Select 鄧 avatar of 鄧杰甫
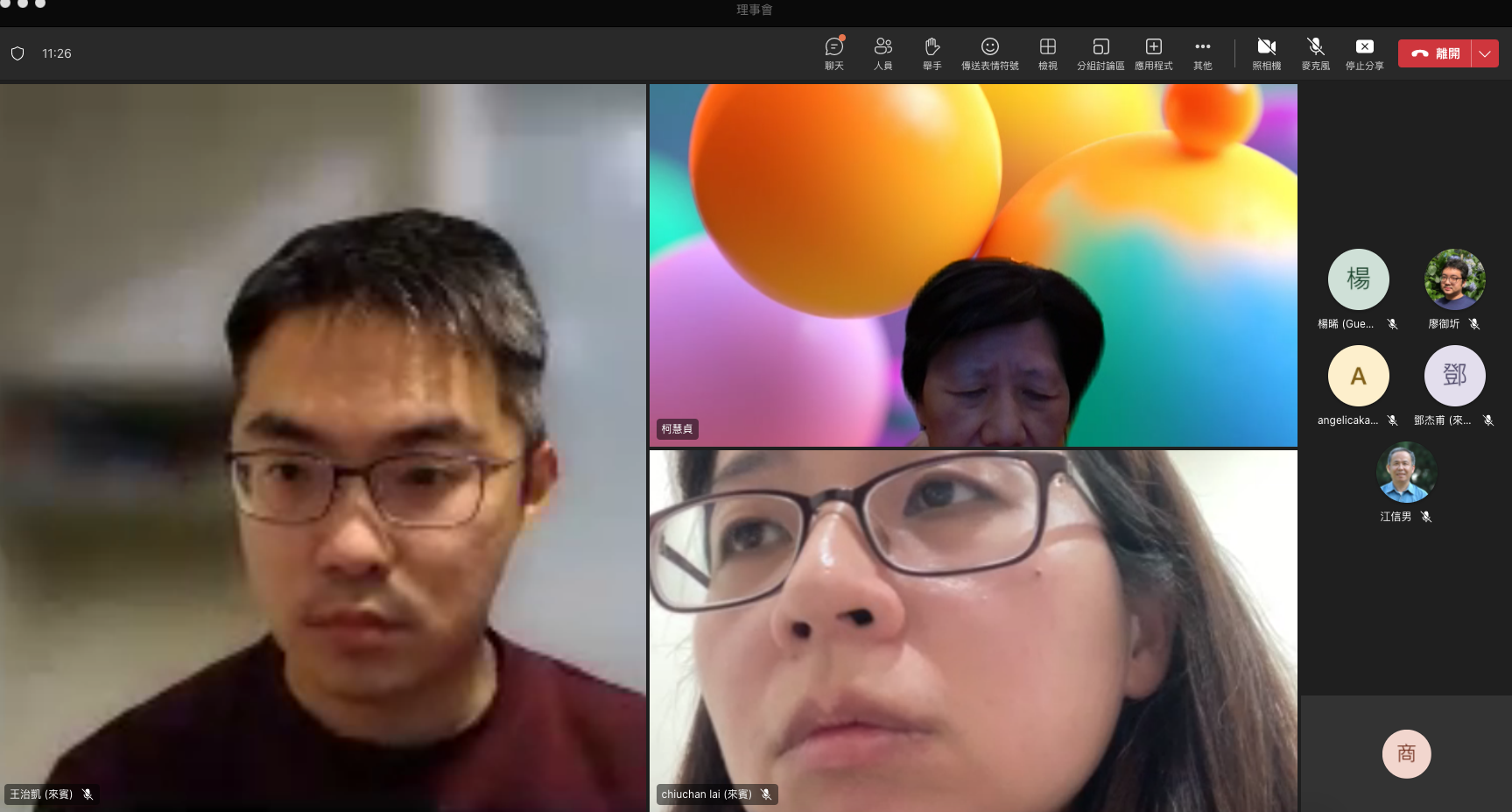The height and width of the screenshot is (812, 1512). pos(1455,376)
